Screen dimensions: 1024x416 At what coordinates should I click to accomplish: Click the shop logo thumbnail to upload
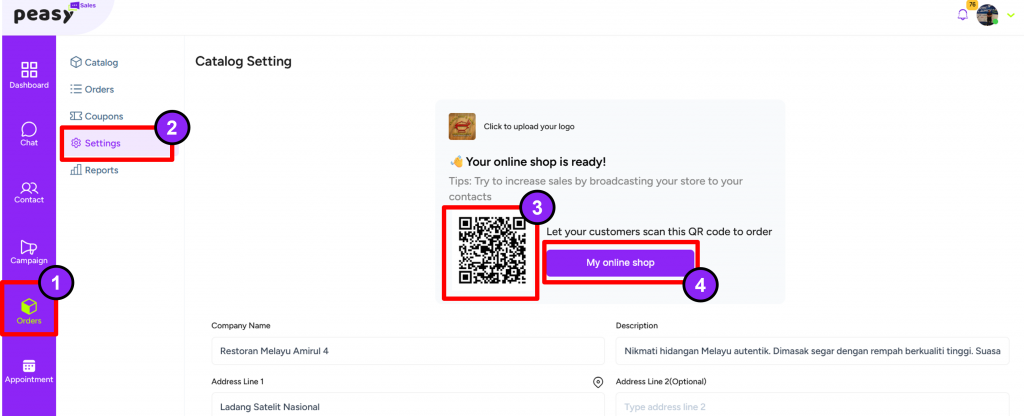pos(462,127)
